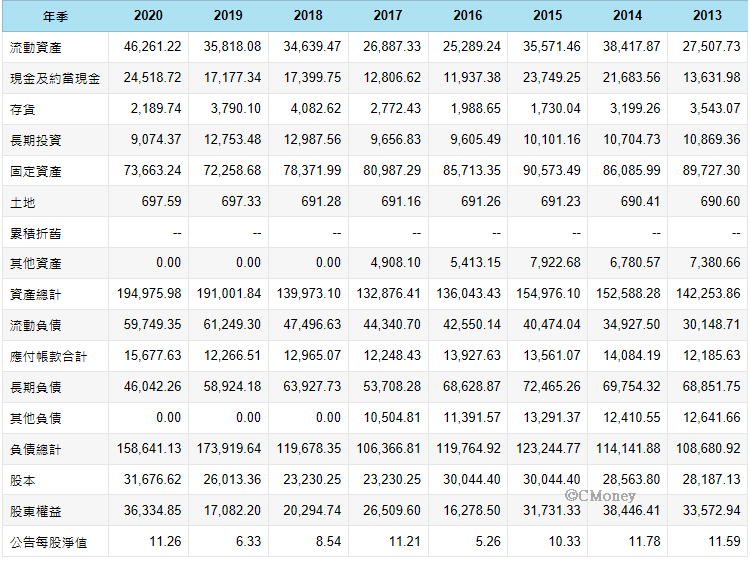
Task: Click the 2014 column header
Action: pyautogui.click(x=628, y=15)
